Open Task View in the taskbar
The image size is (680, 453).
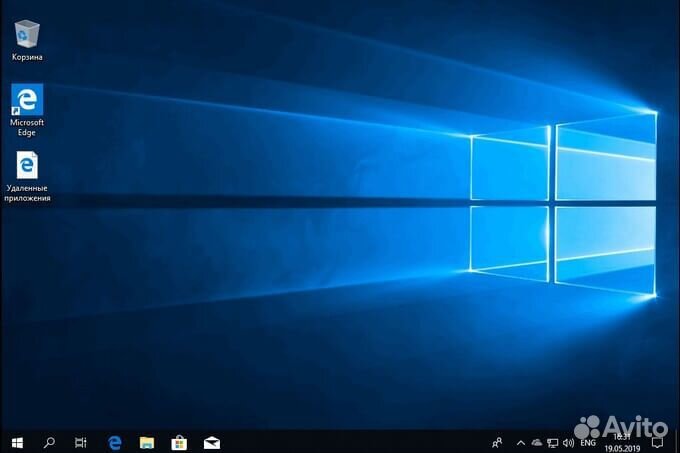click(81, 443)
